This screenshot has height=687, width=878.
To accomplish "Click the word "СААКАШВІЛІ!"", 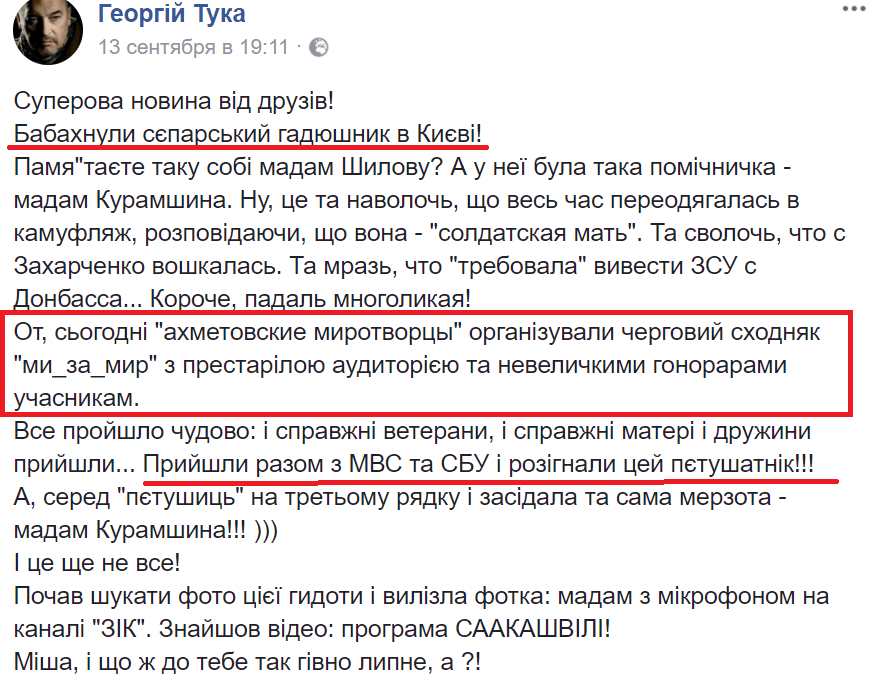I will [533, 629].
